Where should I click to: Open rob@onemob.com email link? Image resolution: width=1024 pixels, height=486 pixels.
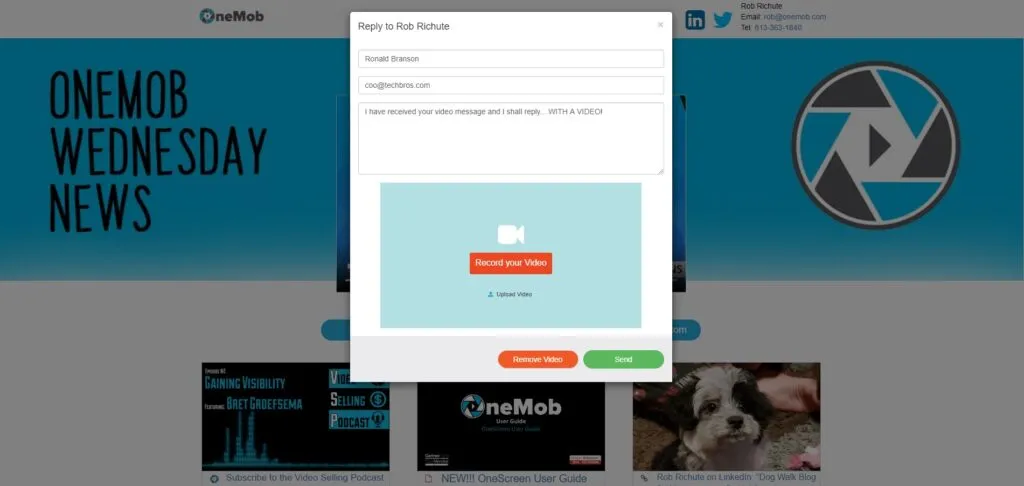(x=795, y=17)
